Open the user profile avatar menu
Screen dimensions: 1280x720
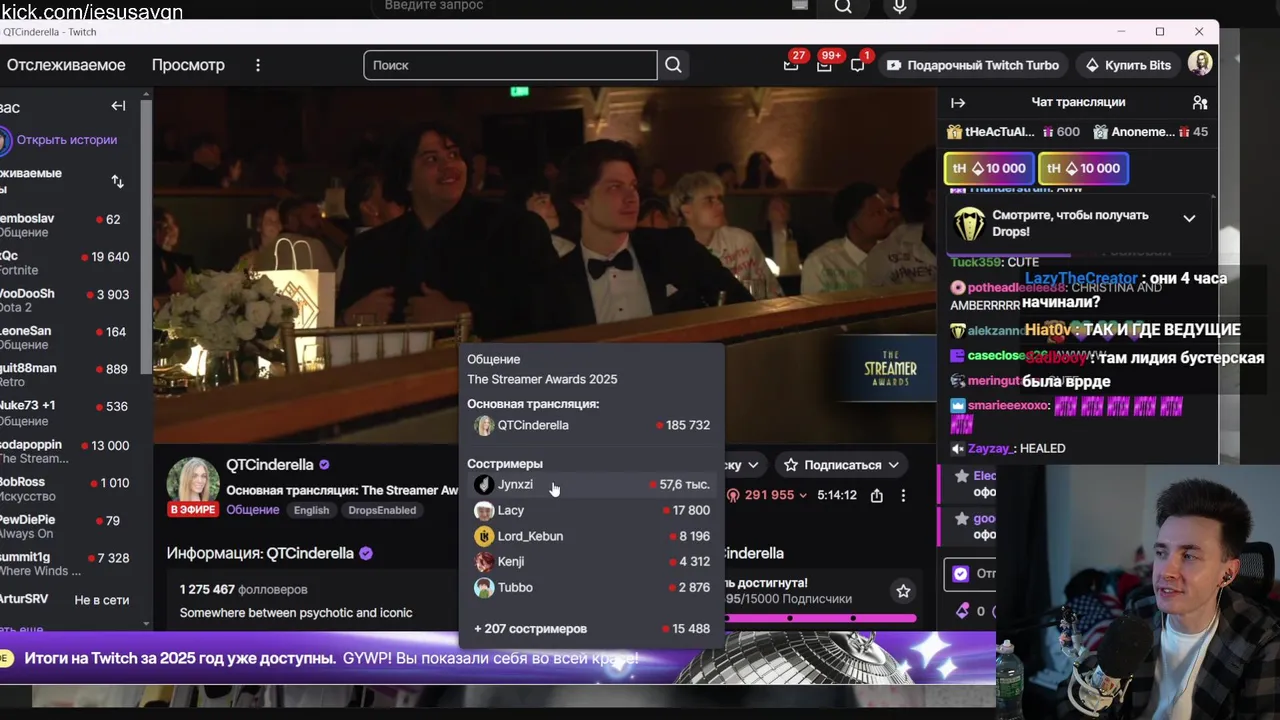[1200, 64]
